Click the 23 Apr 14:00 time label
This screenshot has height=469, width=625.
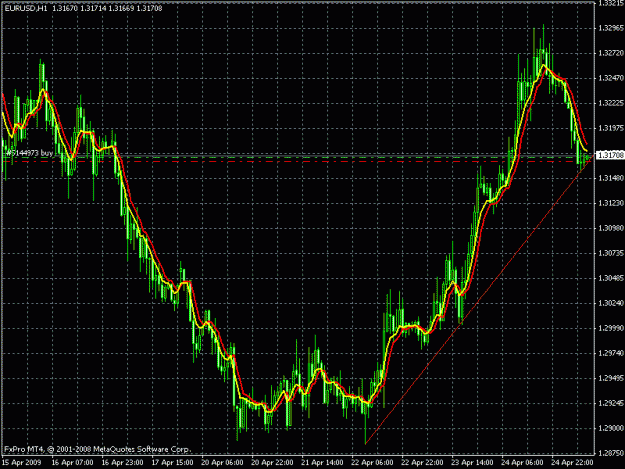pyautogui.click(x=472, y=463)
